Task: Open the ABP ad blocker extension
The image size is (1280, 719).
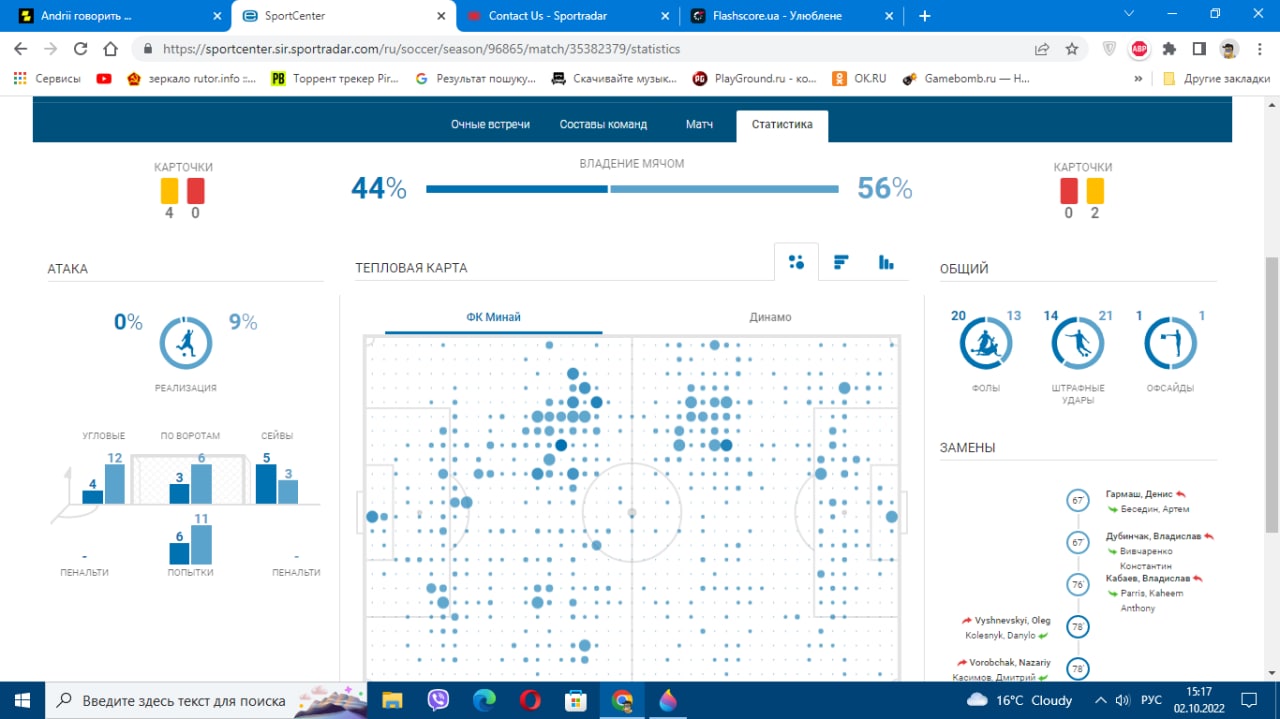Action: (x=1139, y=49)
